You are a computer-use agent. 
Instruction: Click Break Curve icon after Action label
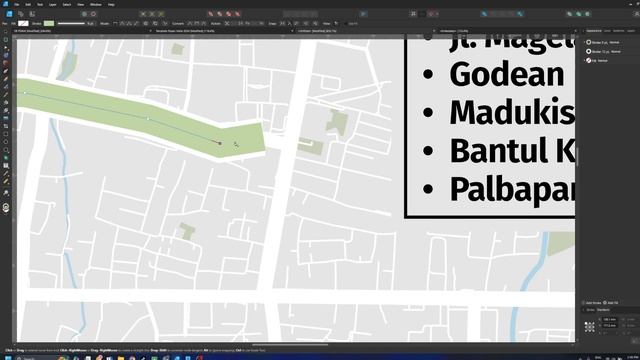click(227, 24)
